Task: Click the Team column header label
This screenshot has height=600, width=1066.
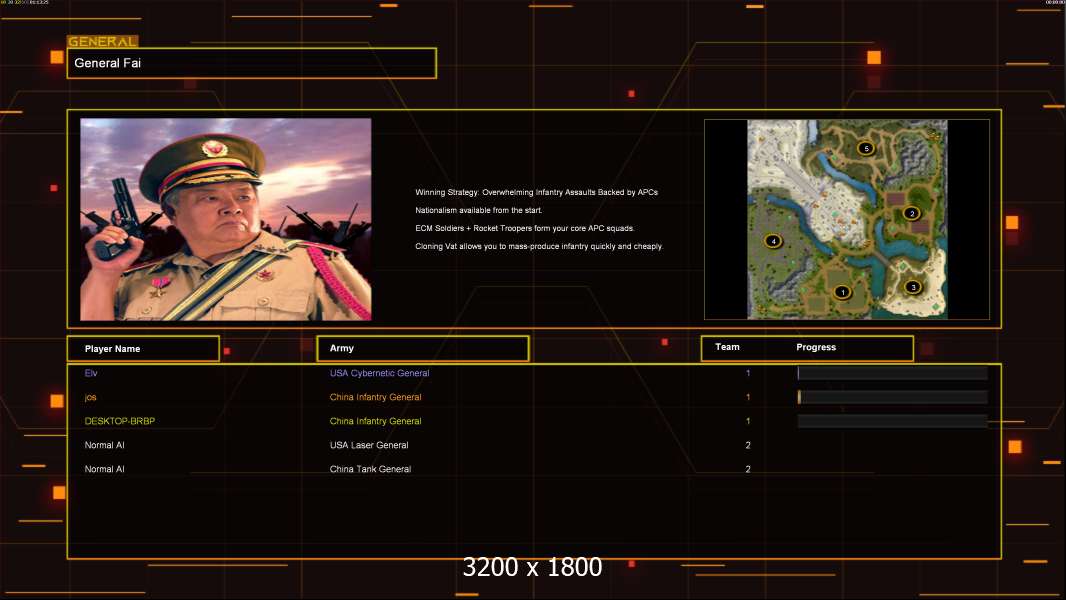Action: 727,347
